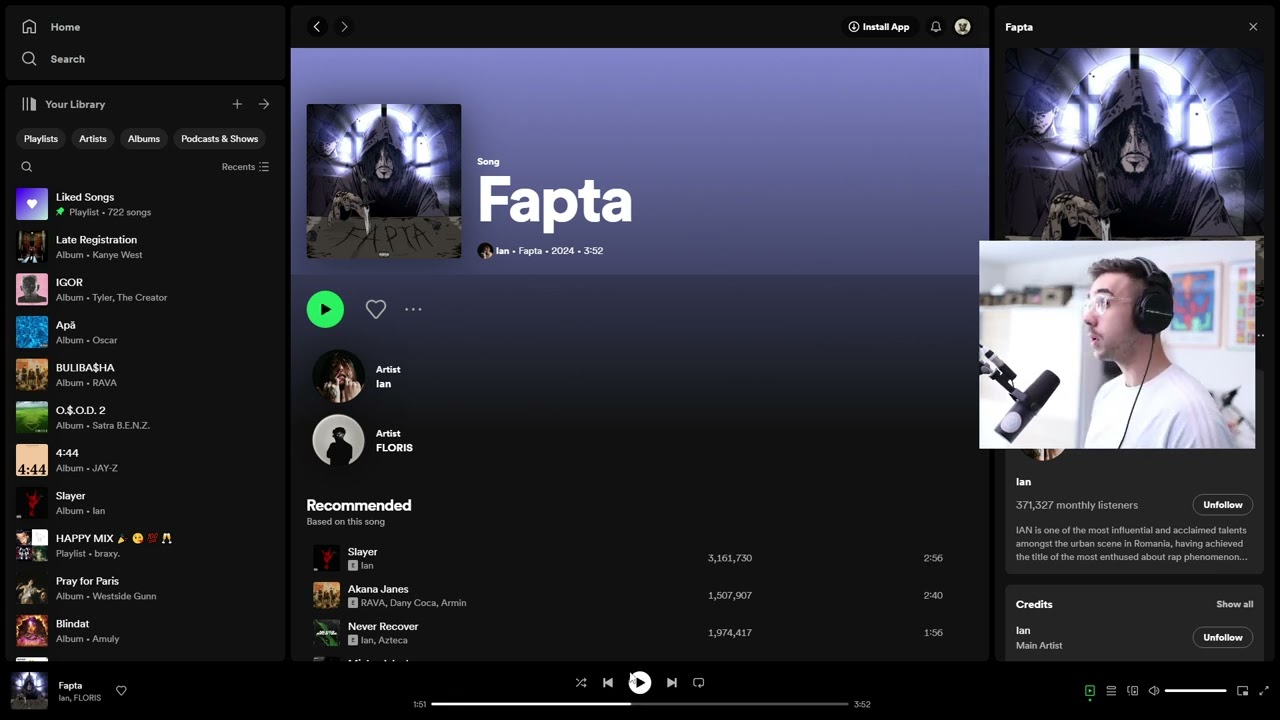This screenshot has height=720, width=1280.
Task: Seek in the song progress bar
Action: [640, 704]
